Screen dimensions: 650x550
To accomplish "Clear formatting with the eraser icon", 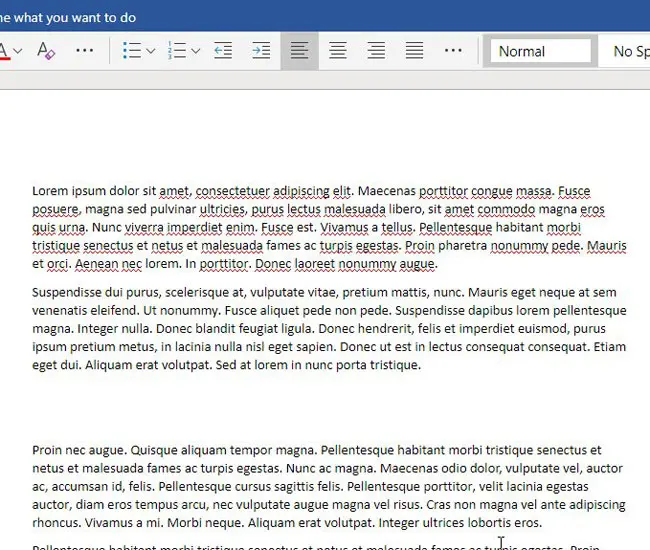I will (46, 51).
